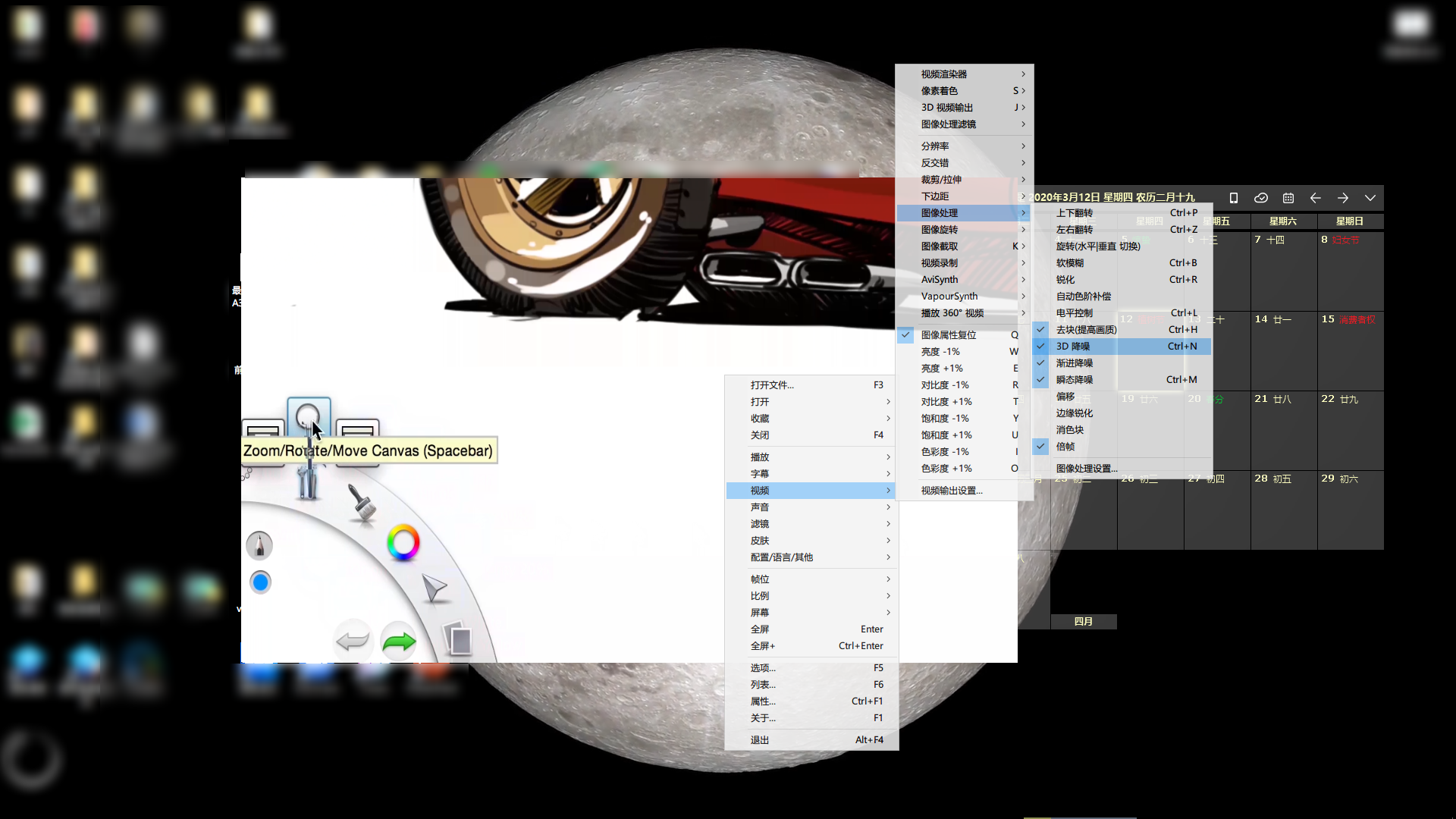Click the phone icon in calendar header
Viewport: 1456px width, 819px height.
tap(1234, 198)
